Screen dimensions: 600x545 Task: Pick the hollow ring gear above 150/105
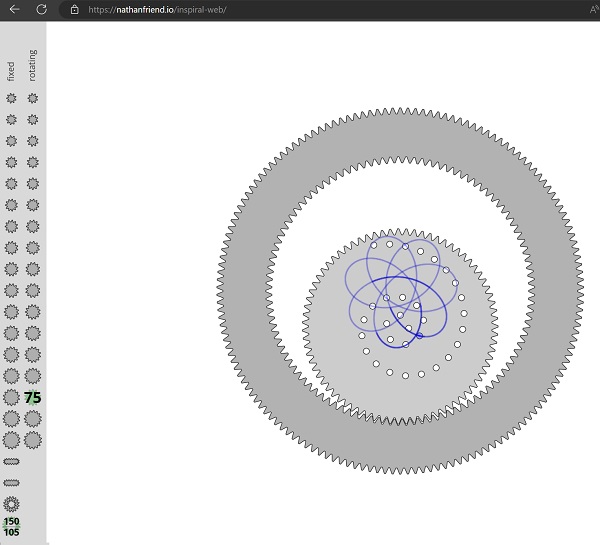(11, 504)
